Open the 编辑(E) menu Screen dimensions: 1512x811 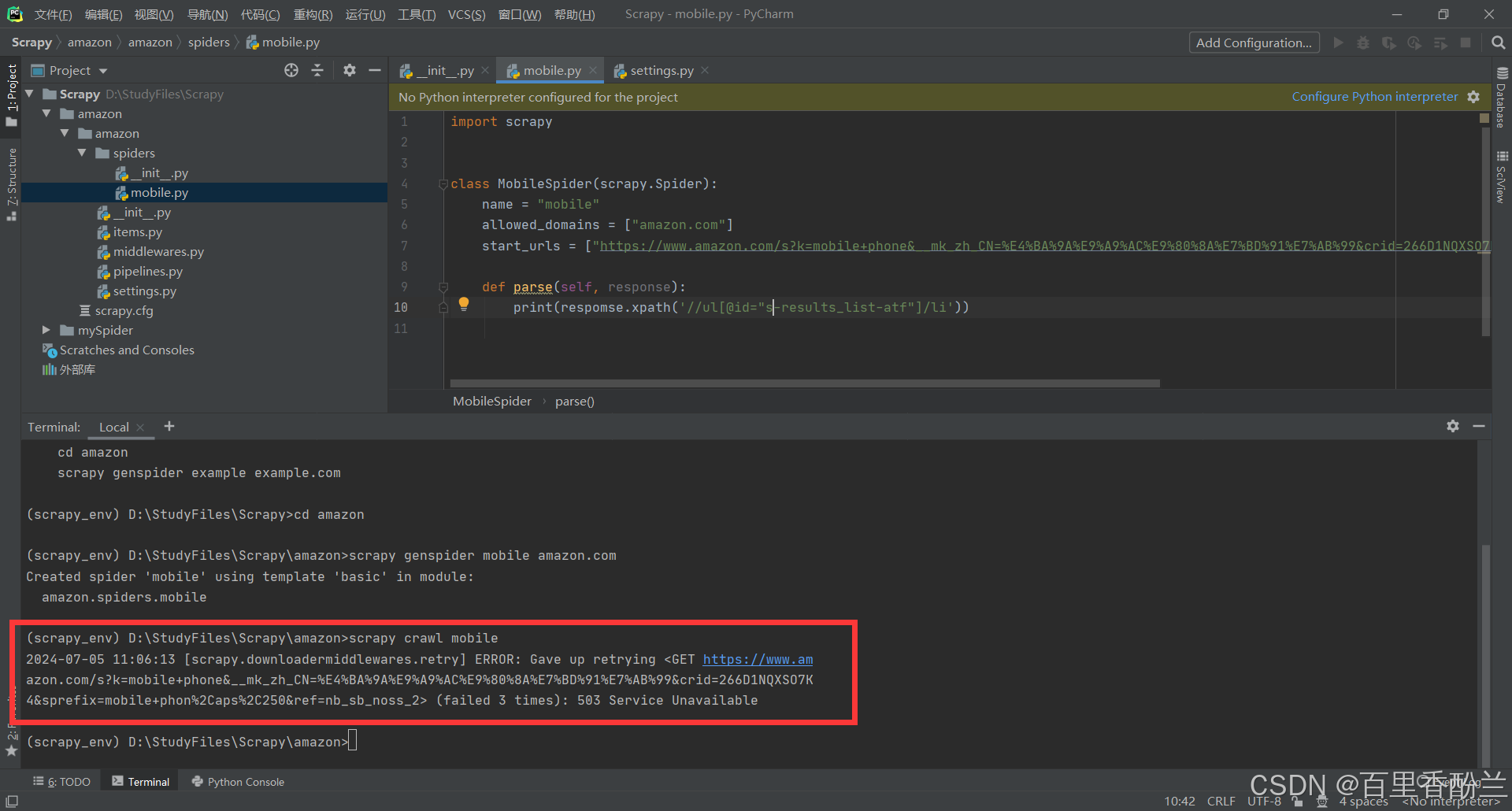click(103, 14)
